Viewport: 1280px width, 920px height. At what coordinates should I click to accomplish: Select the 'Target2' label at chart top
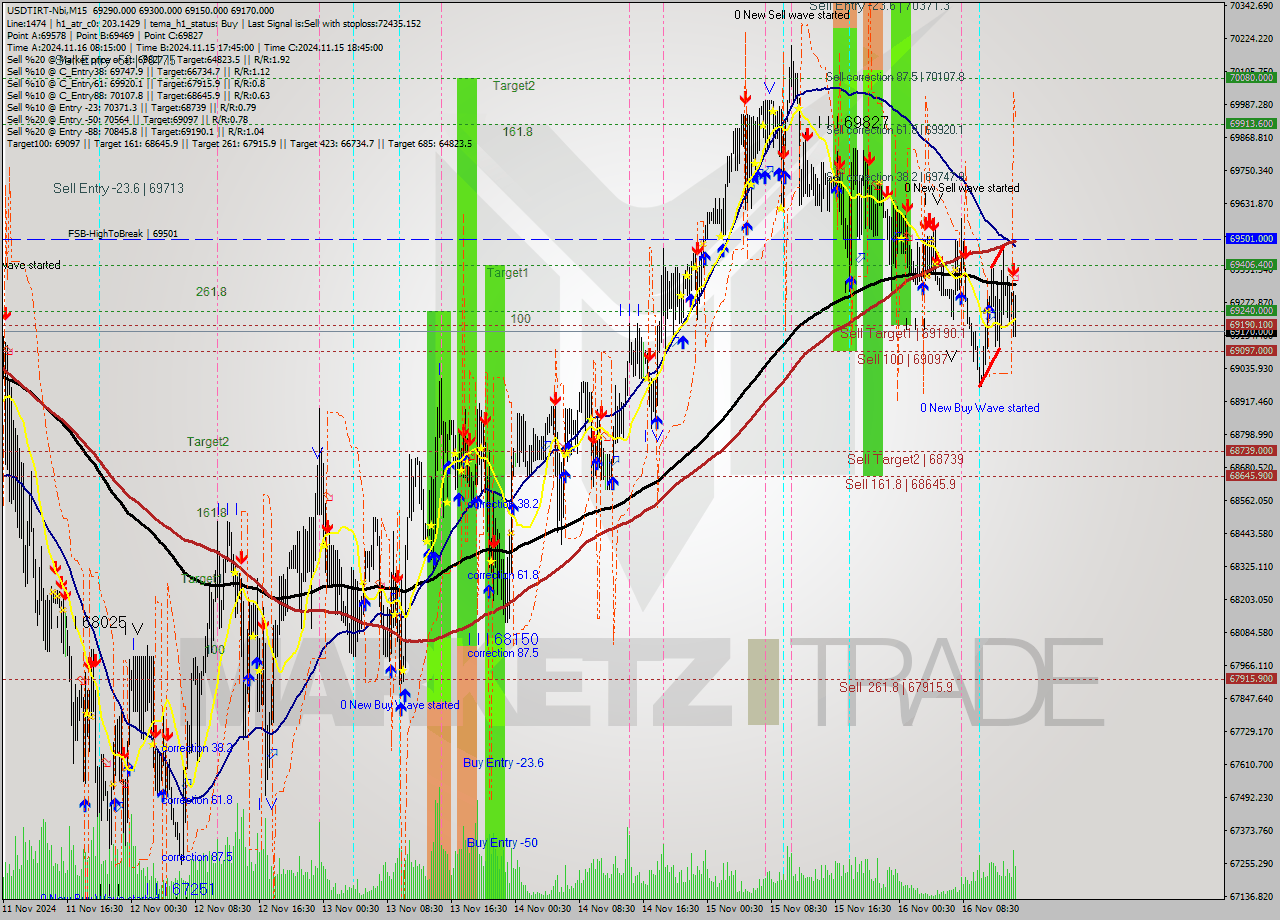[x=513, y=86]
